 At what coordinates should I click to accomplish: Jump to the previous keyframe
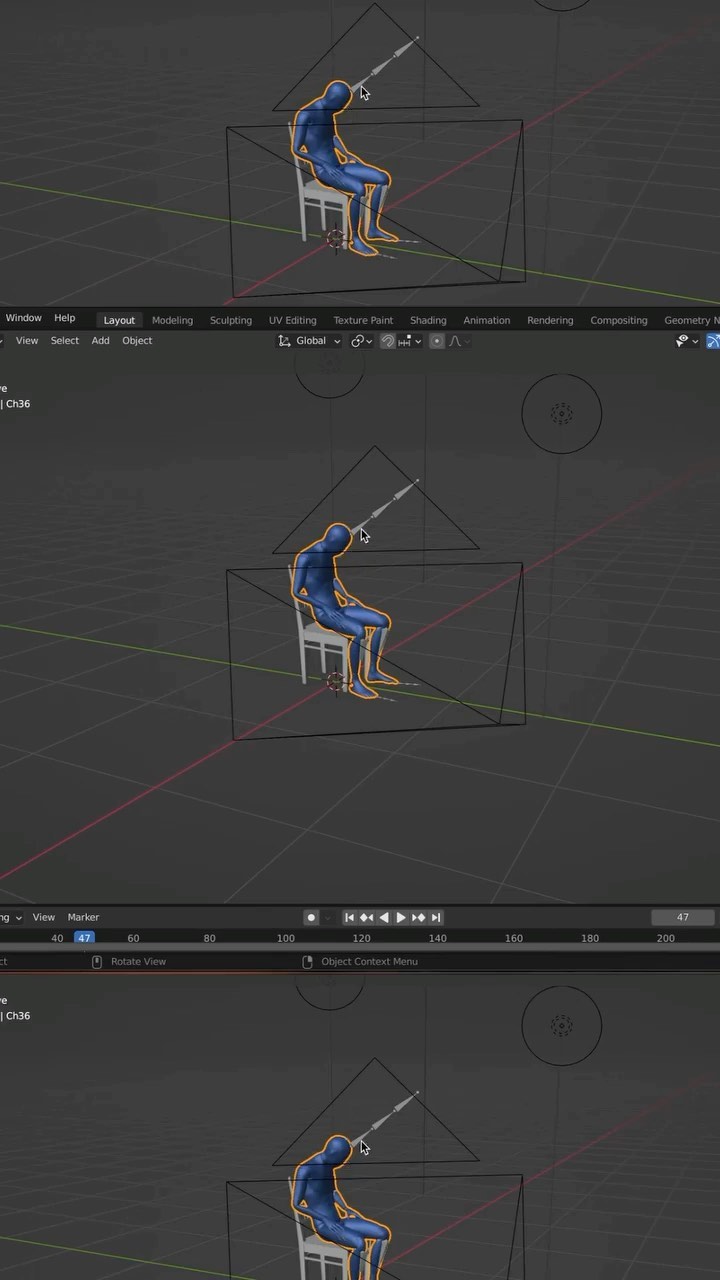[366, 917]
